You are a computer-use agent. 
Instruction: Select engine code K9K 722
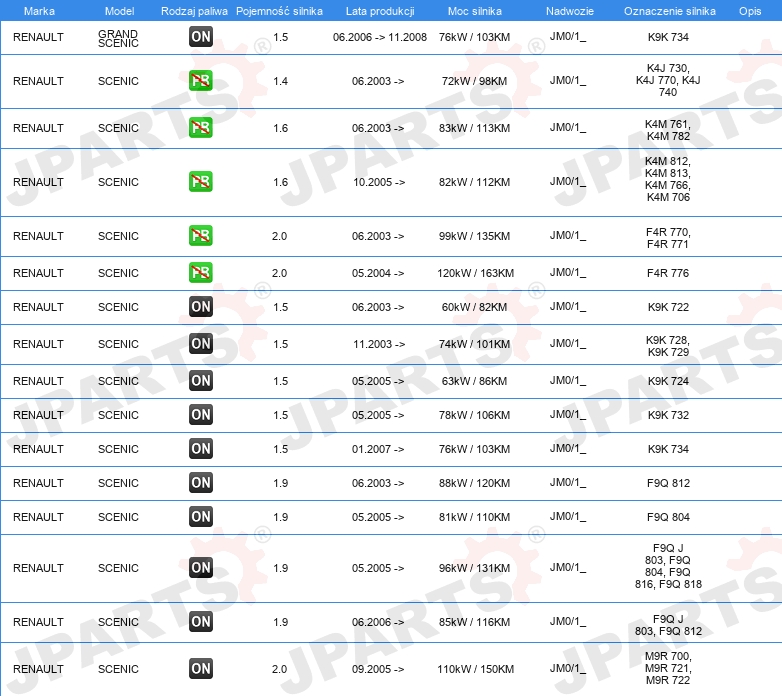point(668,307)
